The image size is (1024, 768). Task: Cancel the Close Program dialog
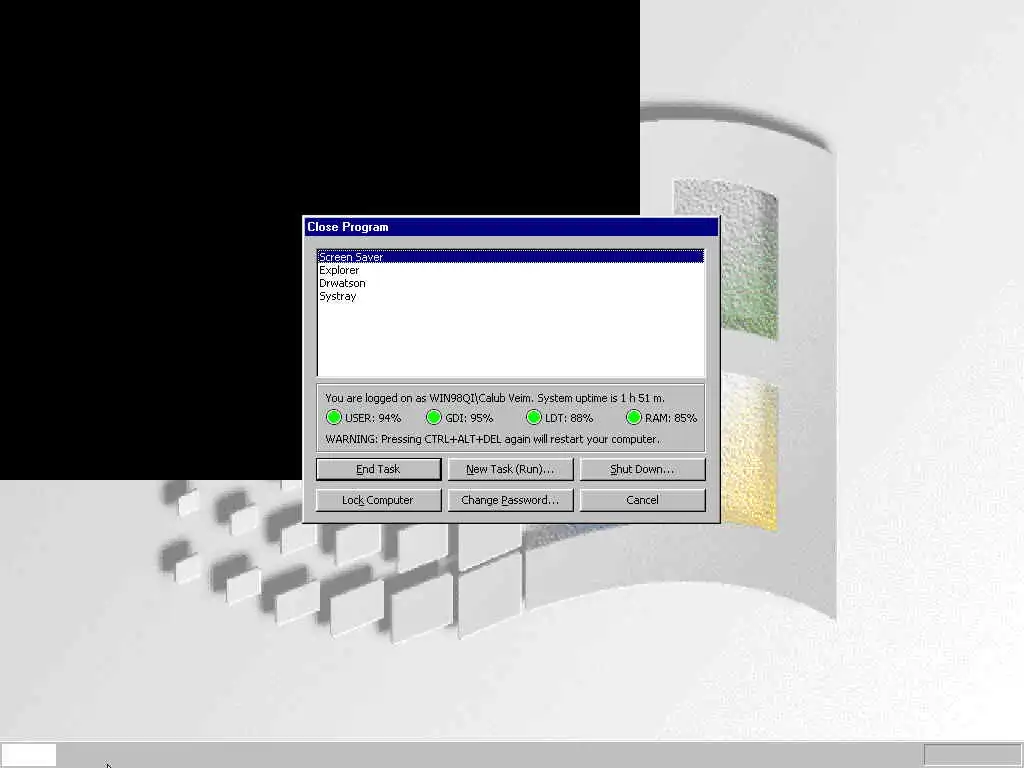click(643, 500)
